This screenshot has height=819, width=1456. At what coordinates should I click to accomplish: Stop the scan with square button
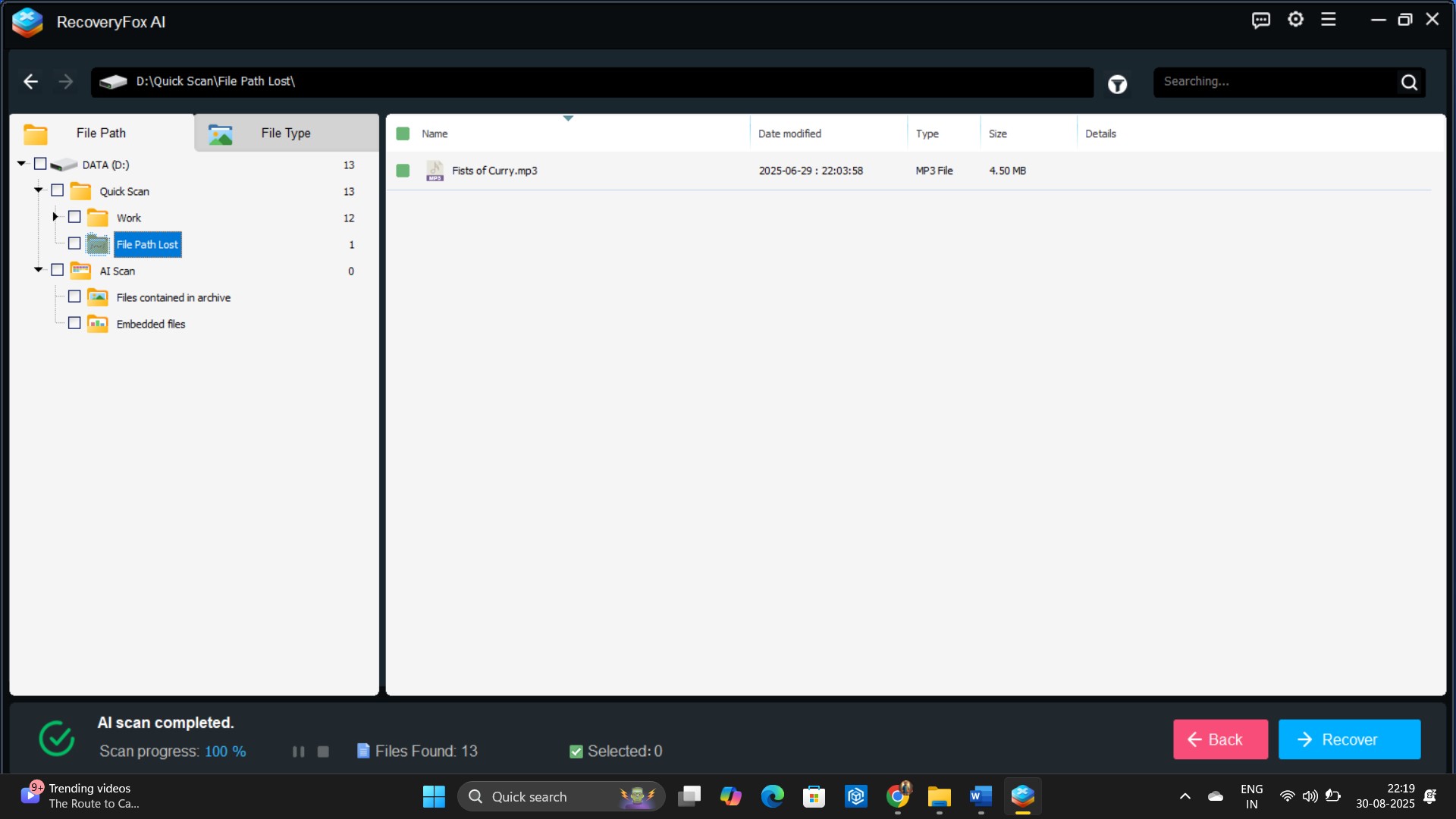point(323,752)
